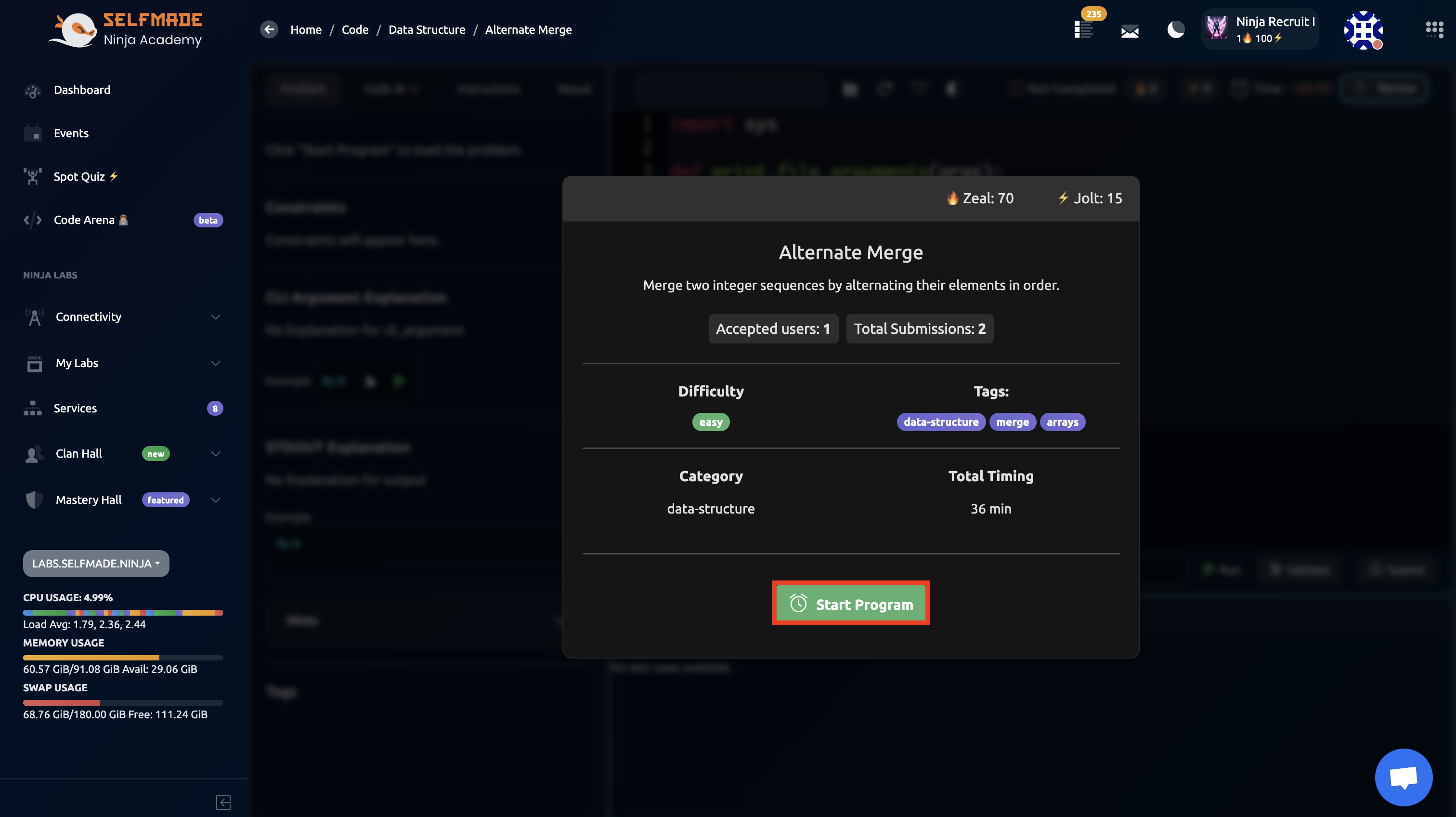This screenshot has height=817, width=1456.
Task: Click the memory usage progress bar
Action: pyautogui.click(x=123, y=658)
